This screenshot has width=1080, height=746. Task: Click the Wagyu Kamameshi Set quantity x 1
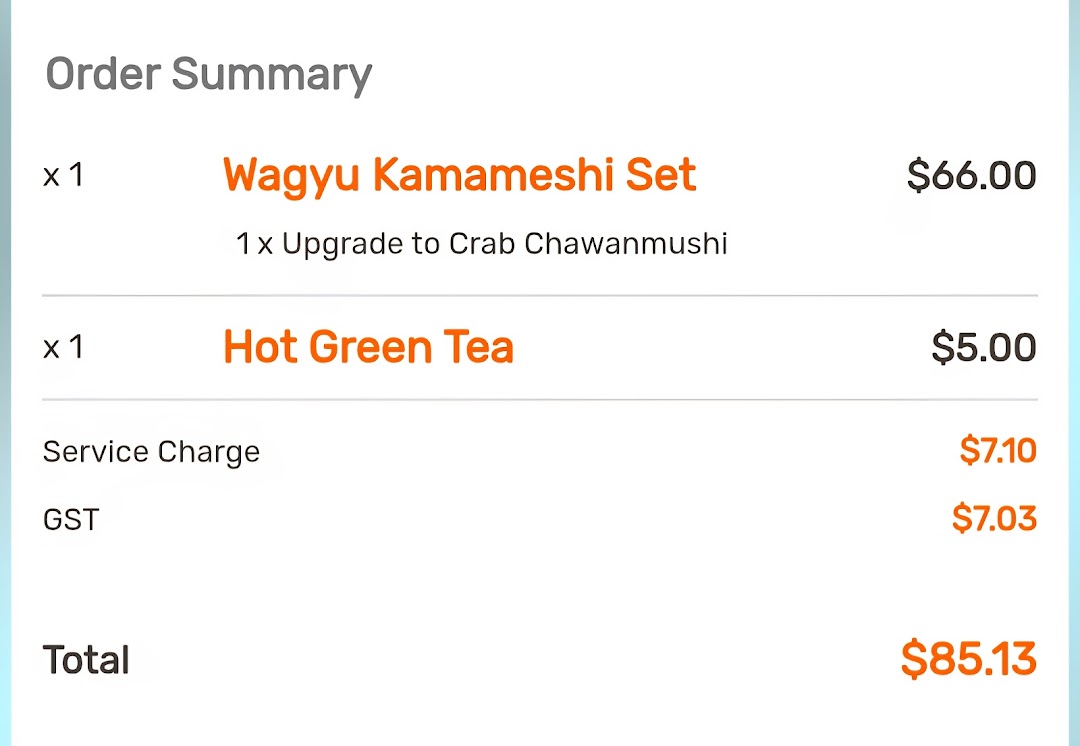pos(63,176)
